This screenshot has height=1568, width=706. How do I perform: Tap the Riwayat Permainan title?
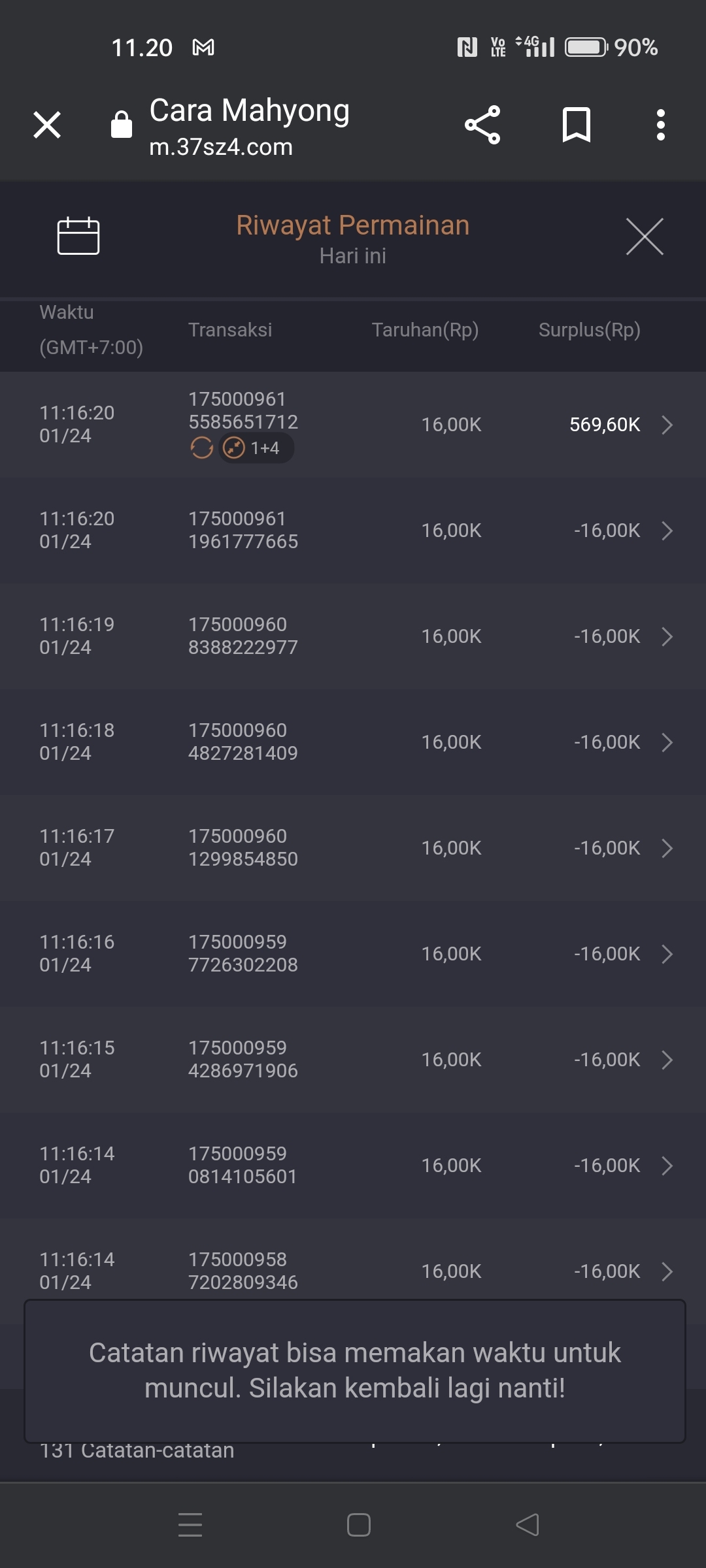353,225
